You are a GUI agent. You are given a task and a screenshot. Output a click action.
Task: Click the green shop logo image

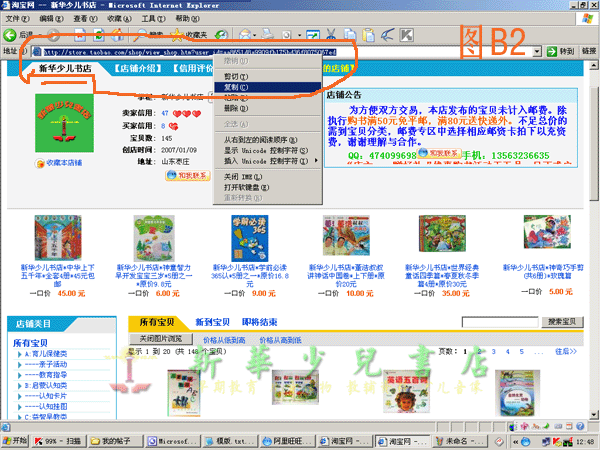(64, 123)
